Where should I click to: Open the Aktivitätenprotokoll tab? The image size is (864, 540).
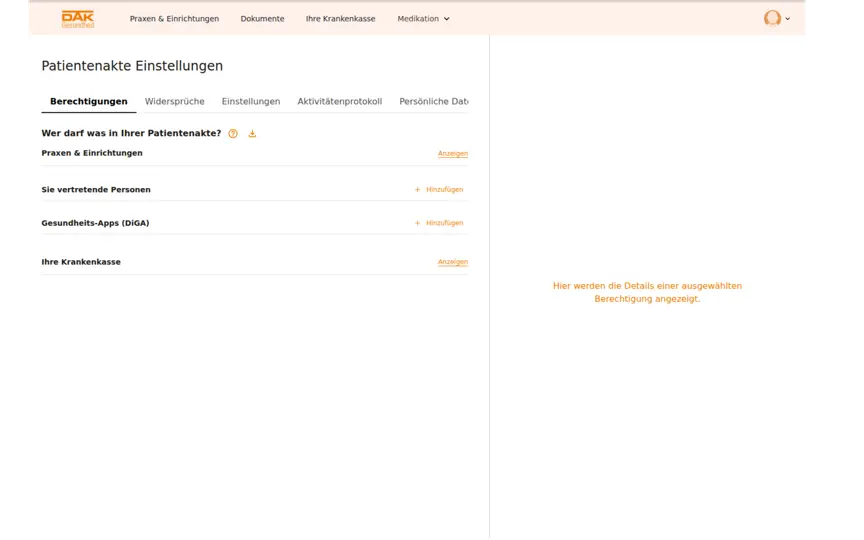pos(339,101)
